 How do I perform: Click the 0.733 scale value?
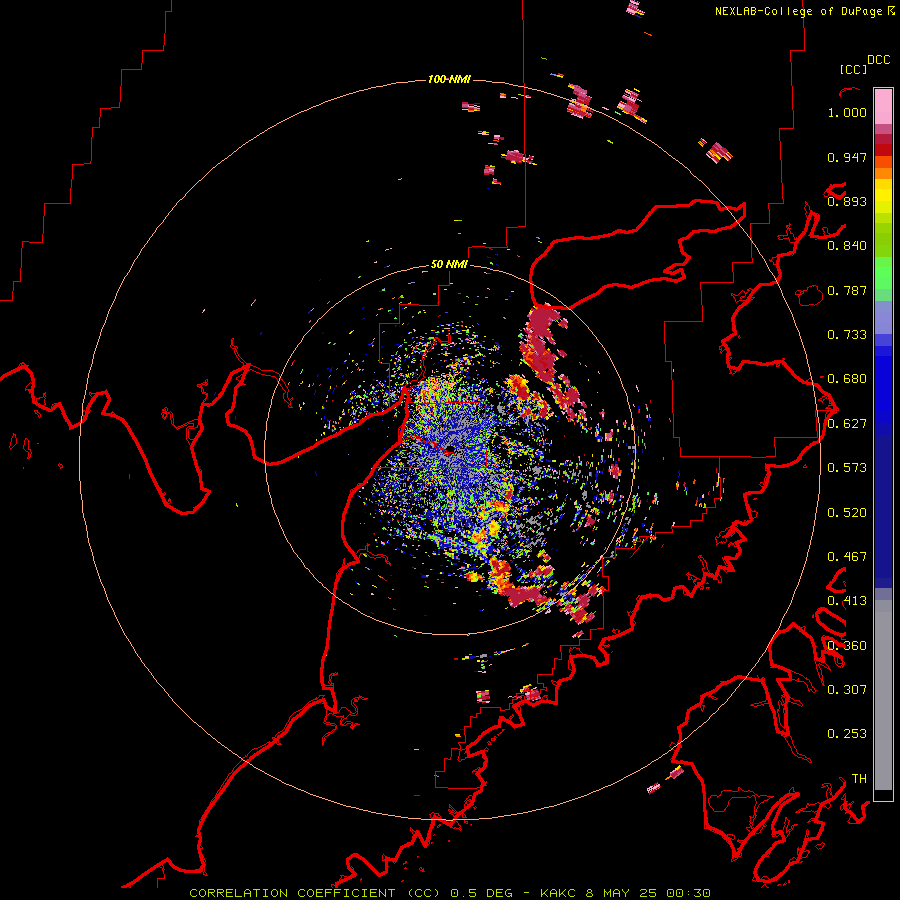click(847, 335)
